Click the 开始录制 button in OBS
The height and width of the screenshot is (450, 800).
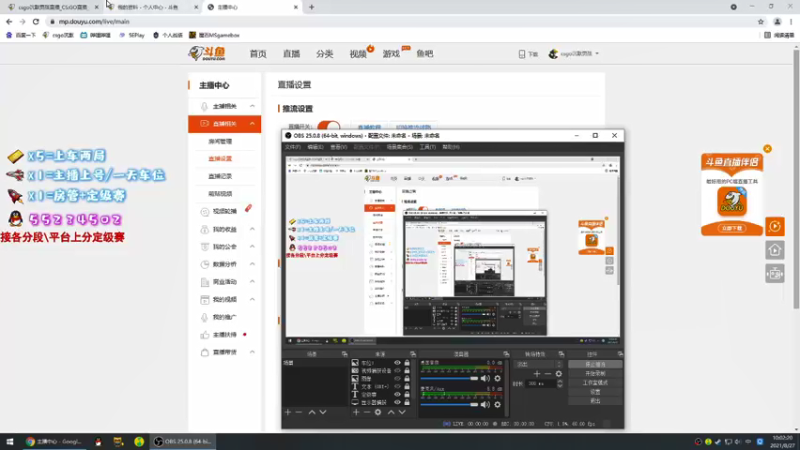(x=595, y=373)
